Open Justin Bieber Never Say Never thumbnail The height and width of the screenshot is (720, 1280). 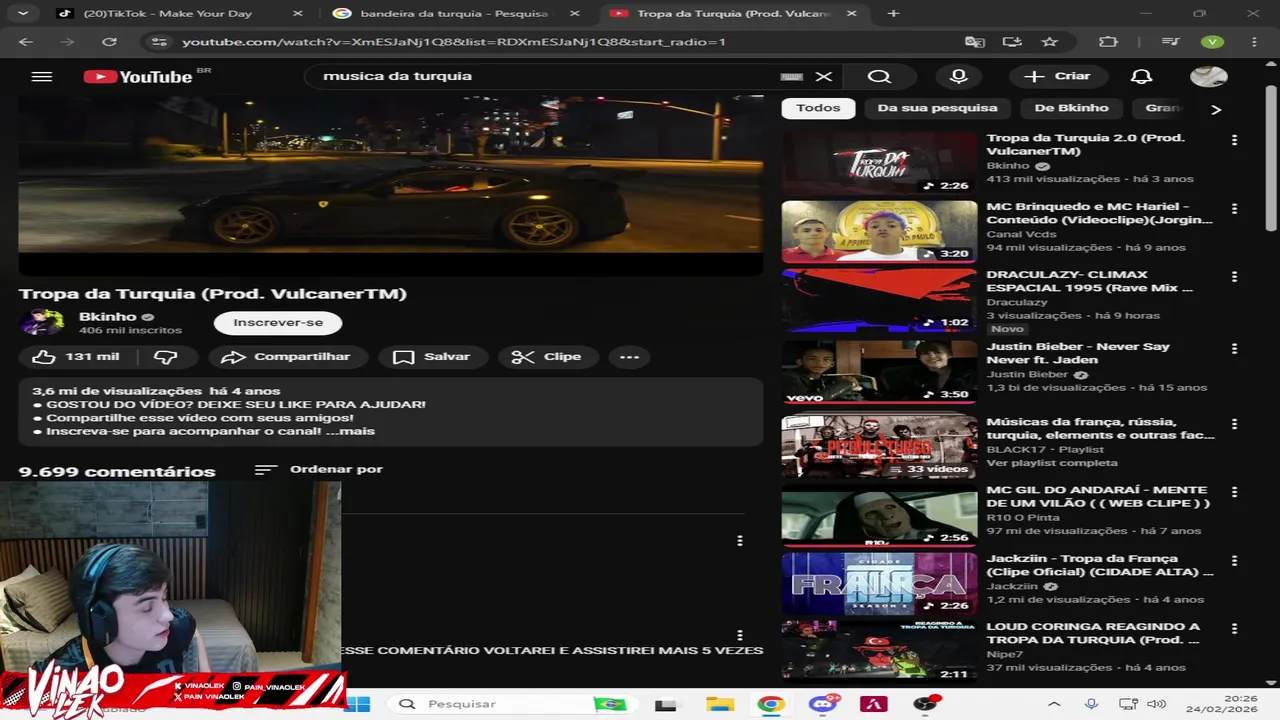click(879, 372)
